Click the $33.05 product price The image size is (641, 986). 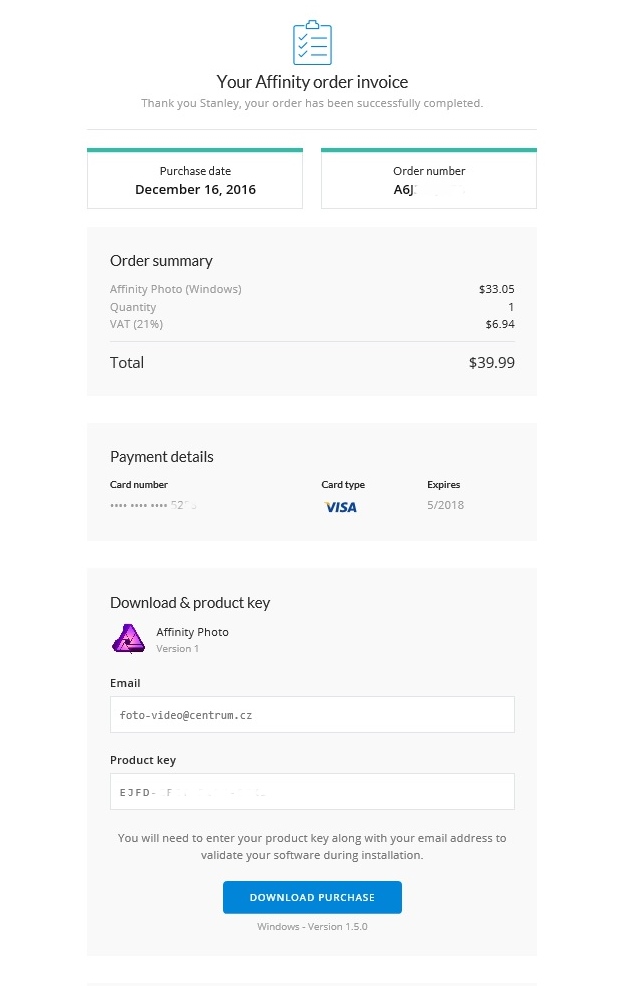[x=496, y=289]
